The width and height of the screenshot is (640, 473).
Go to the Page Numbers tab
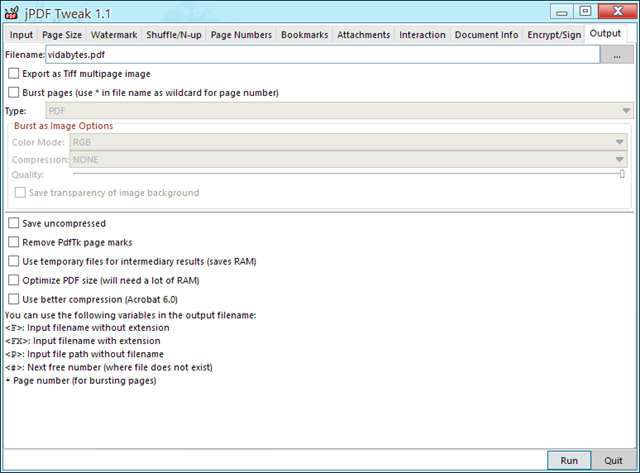(x=241, y=35)
